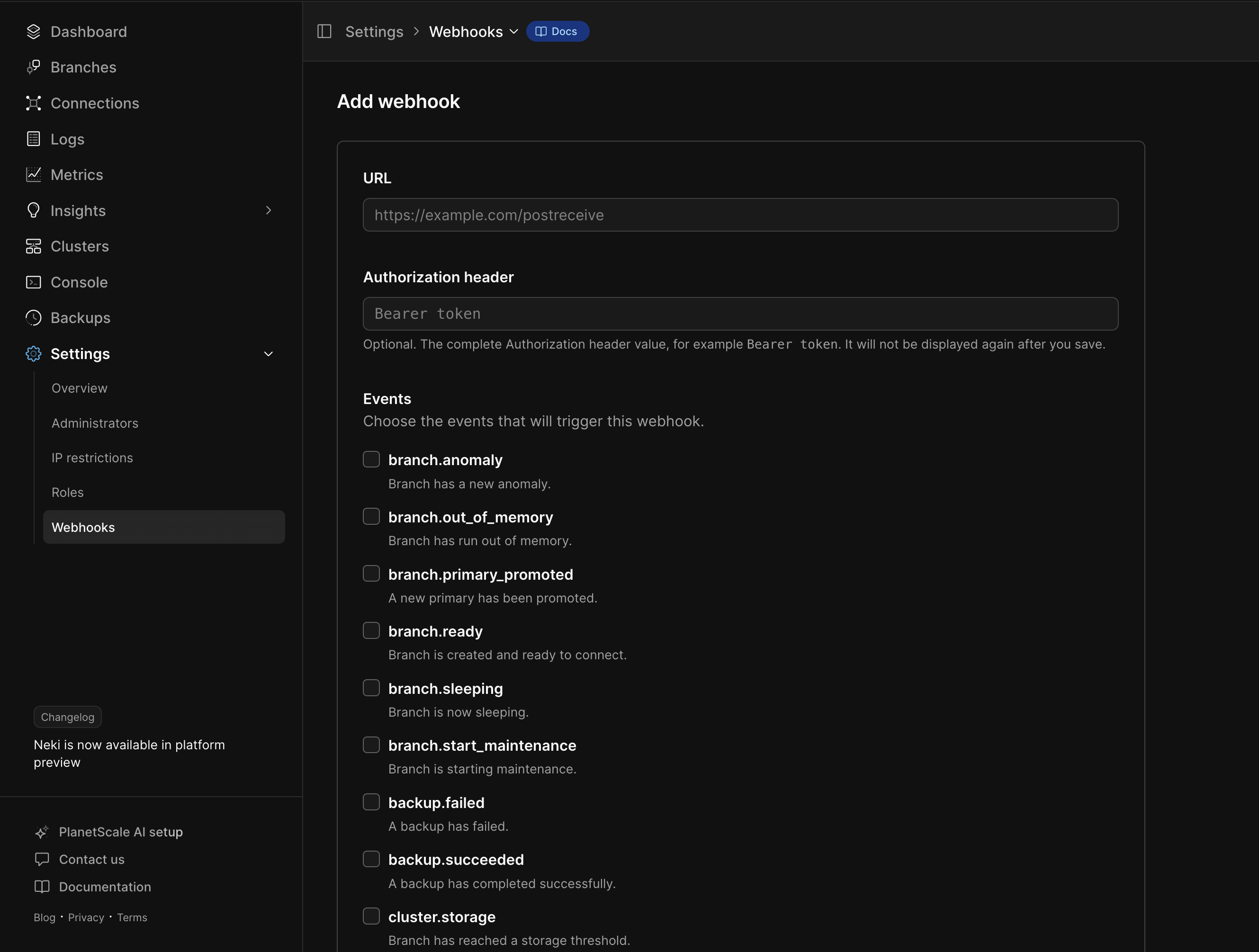Click the Settings gear icon
The width and height of the screenshot is (1259, 952).
[34, 353]
